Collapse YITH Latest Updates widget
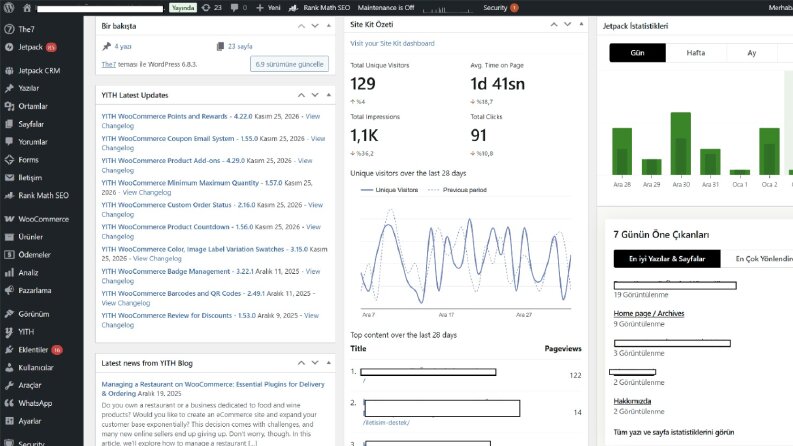Screen dimensions: 793x446 pyautogui.click(x=329, y=95)
